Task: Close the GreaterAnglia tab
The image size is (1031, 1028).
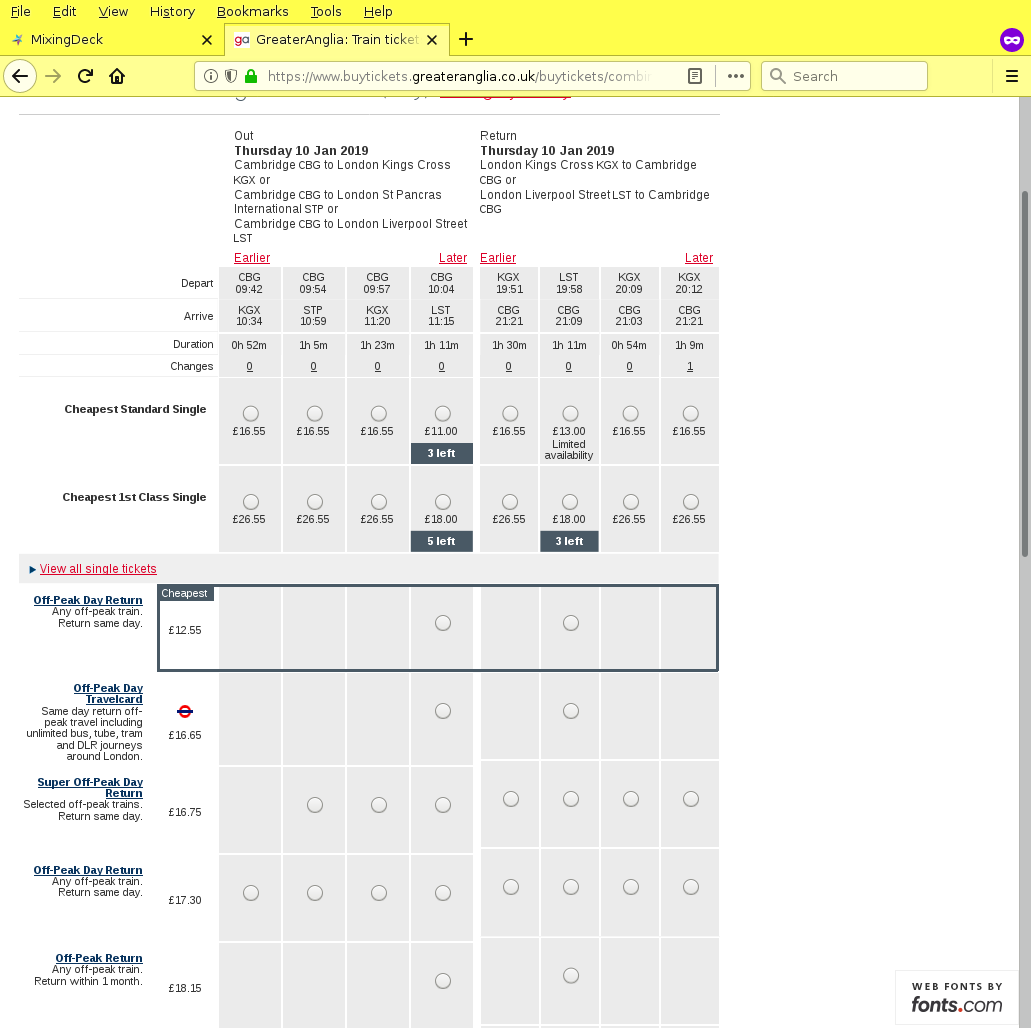Action: [x=432, y=40]
